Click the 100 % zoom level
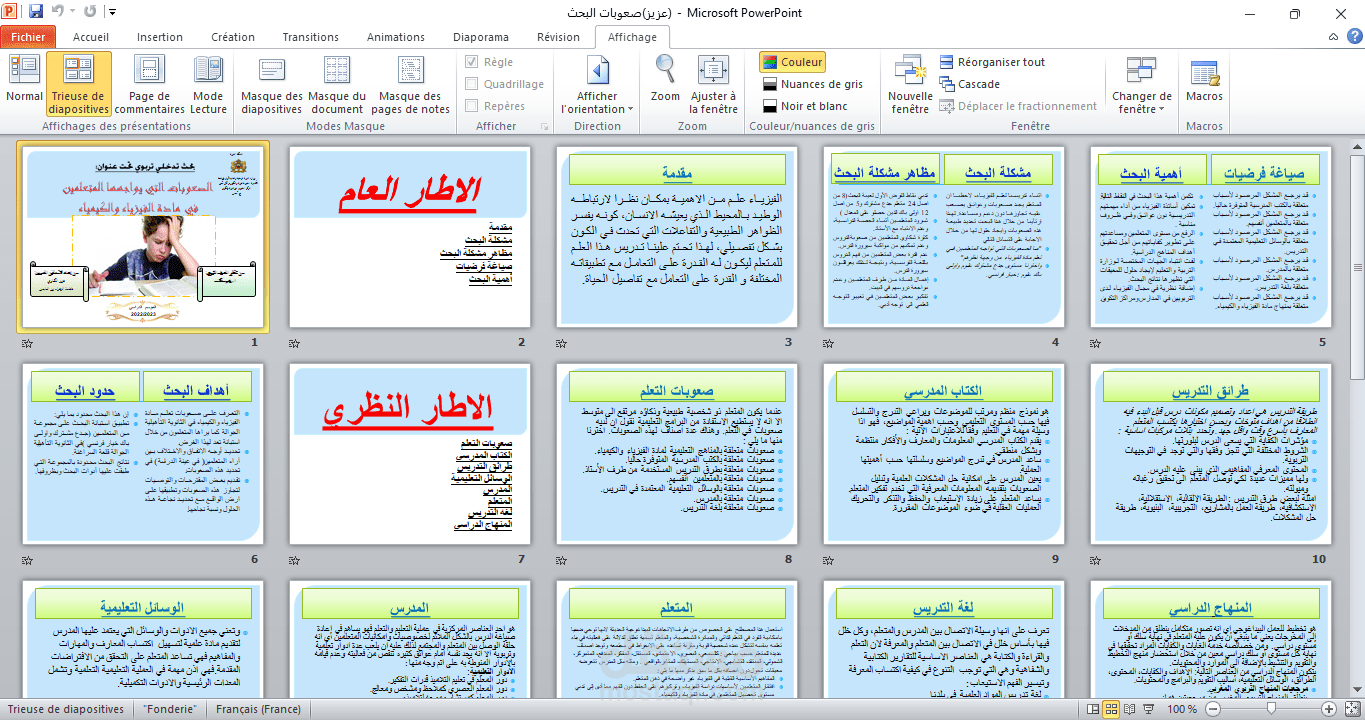 (x=1182, y=709)
